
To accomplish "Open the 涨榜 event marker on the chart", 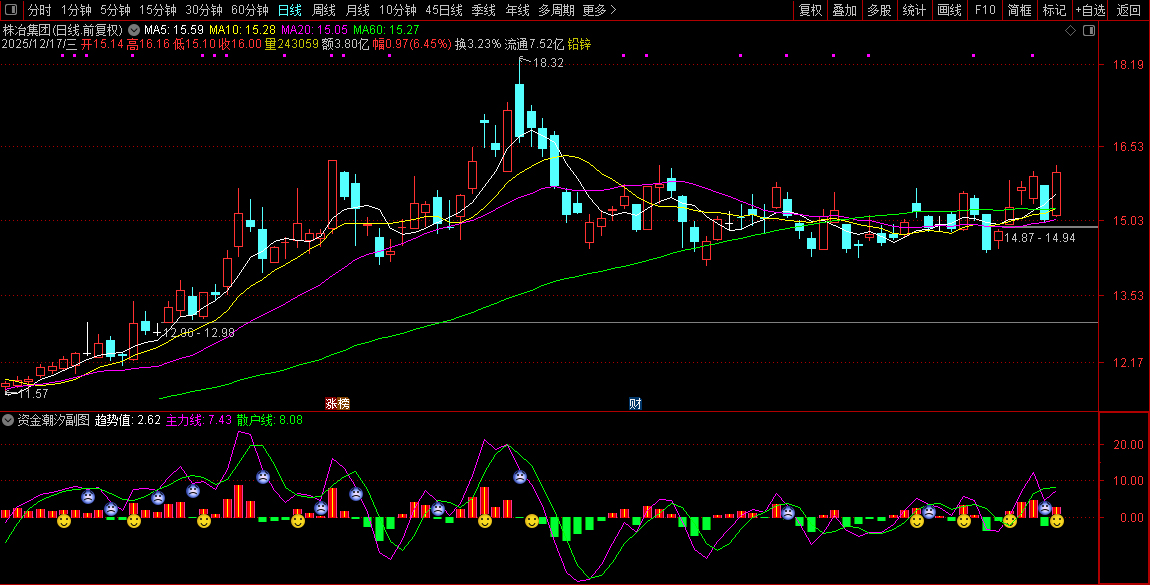I will (x=337, y=404).
